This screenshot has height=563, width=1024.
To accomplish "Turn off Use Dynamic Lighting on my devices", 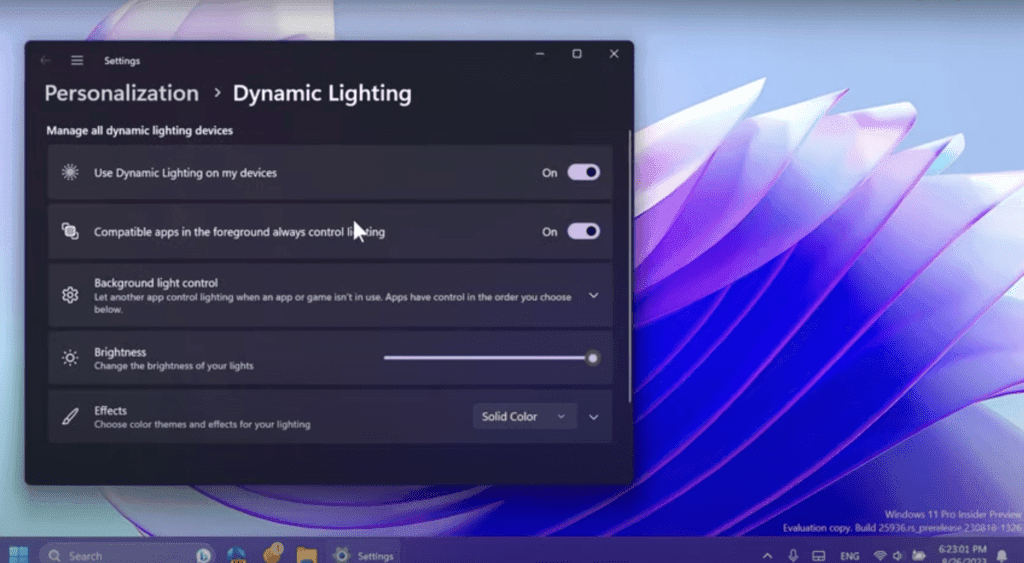I will [x=583, y=172].
